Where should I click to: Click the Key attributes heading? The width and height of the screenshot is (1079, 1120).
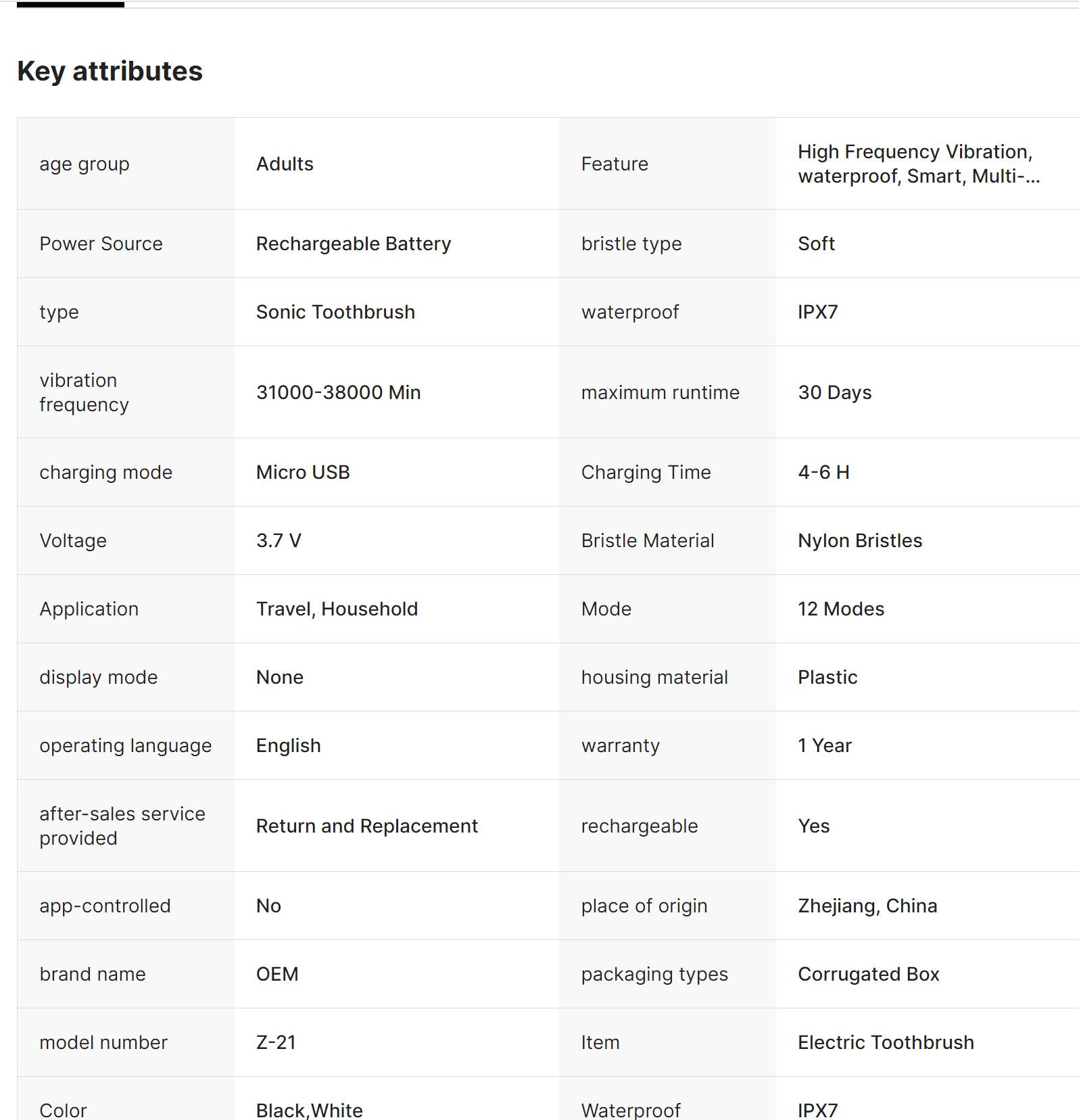coord(110,71)
